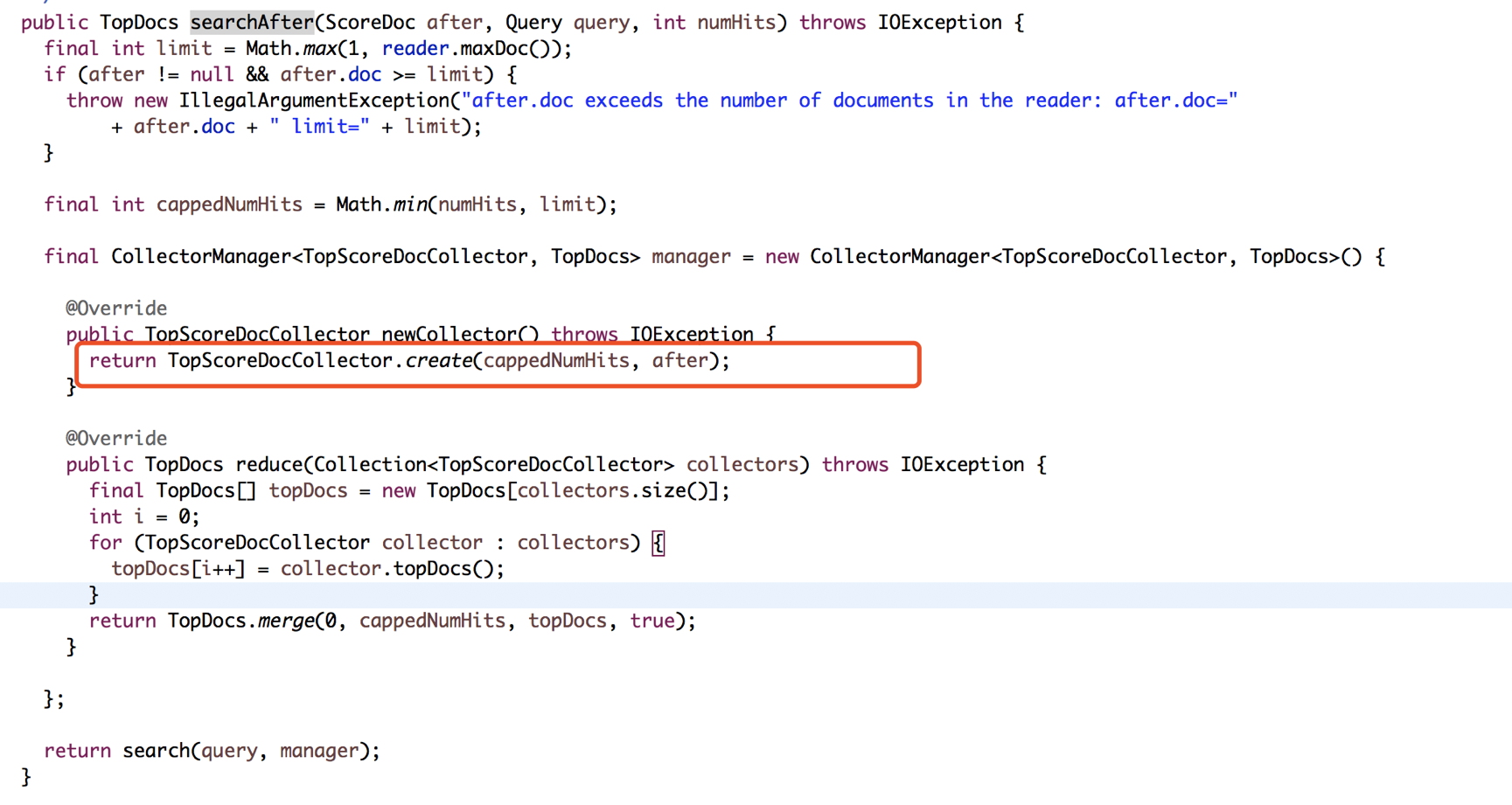Click 'Math.max' in the limit declaration
Screen dimensions: 1512x805
[x=291, y=49]
